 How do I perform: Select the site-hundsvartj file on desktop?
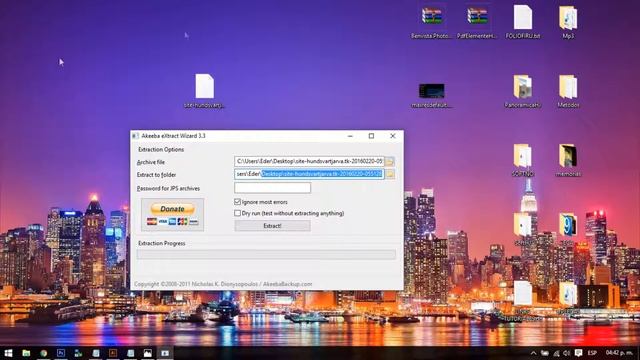pyautogui.click(x=204, y=91)
